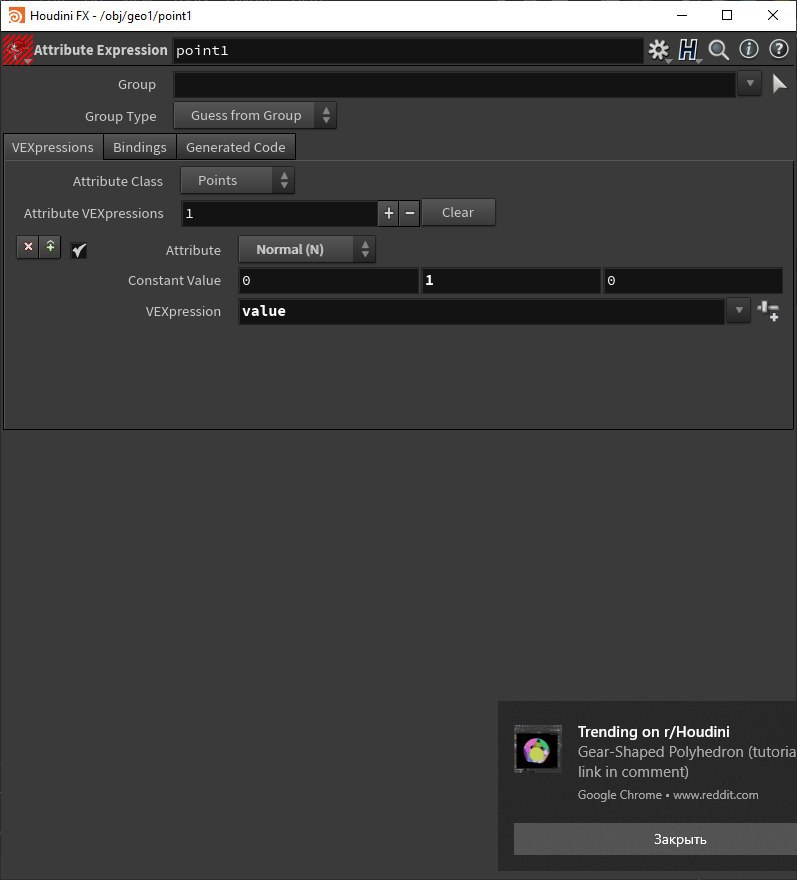Click the Attribute VEXpressions count field
This screenshot has height=880, width=797.
(x=280, y=214)
